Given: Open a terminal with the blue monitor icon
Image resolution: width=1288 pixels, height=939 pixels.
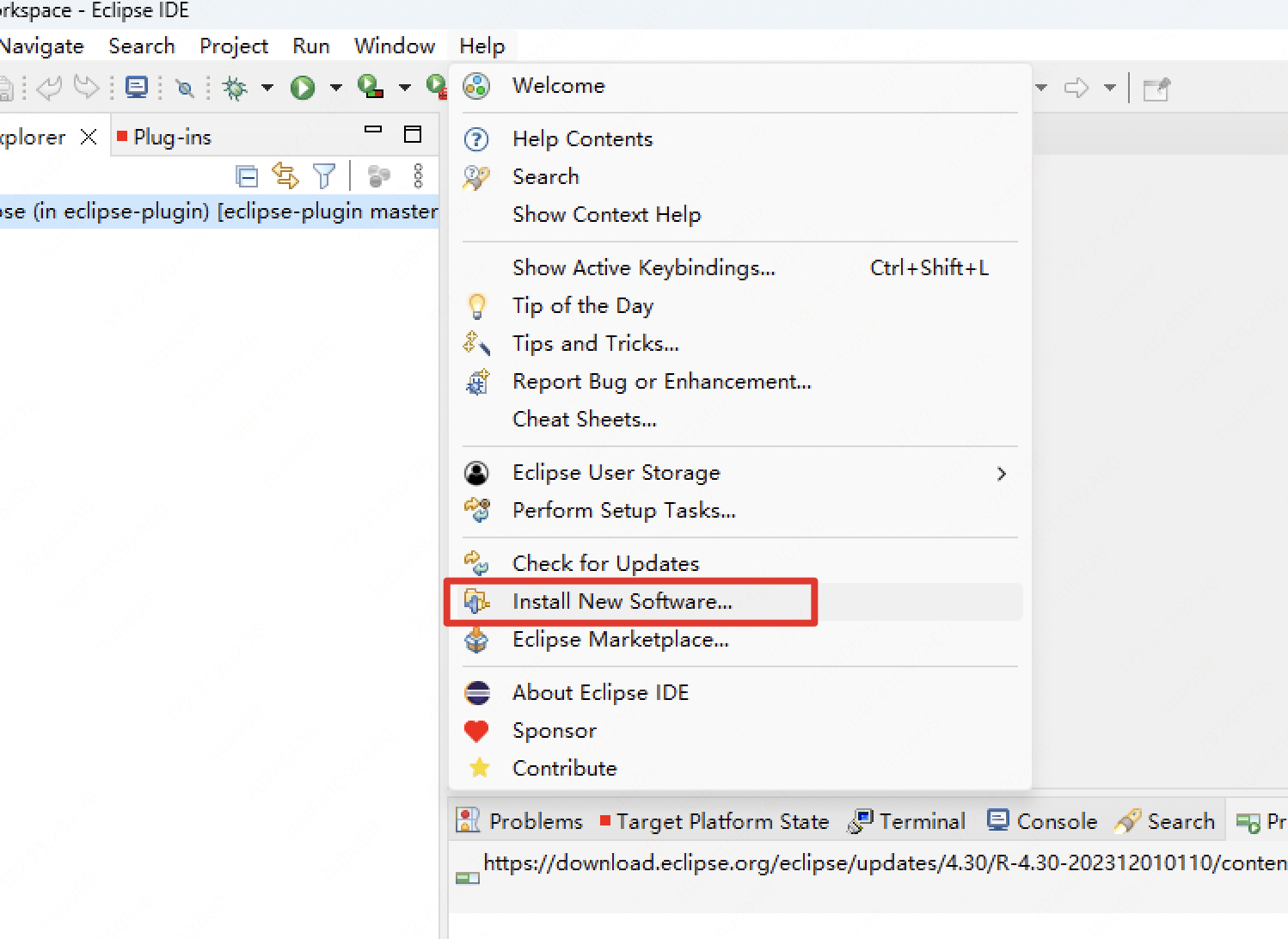Looking at the screenshot, I should [x=137, y=87].
